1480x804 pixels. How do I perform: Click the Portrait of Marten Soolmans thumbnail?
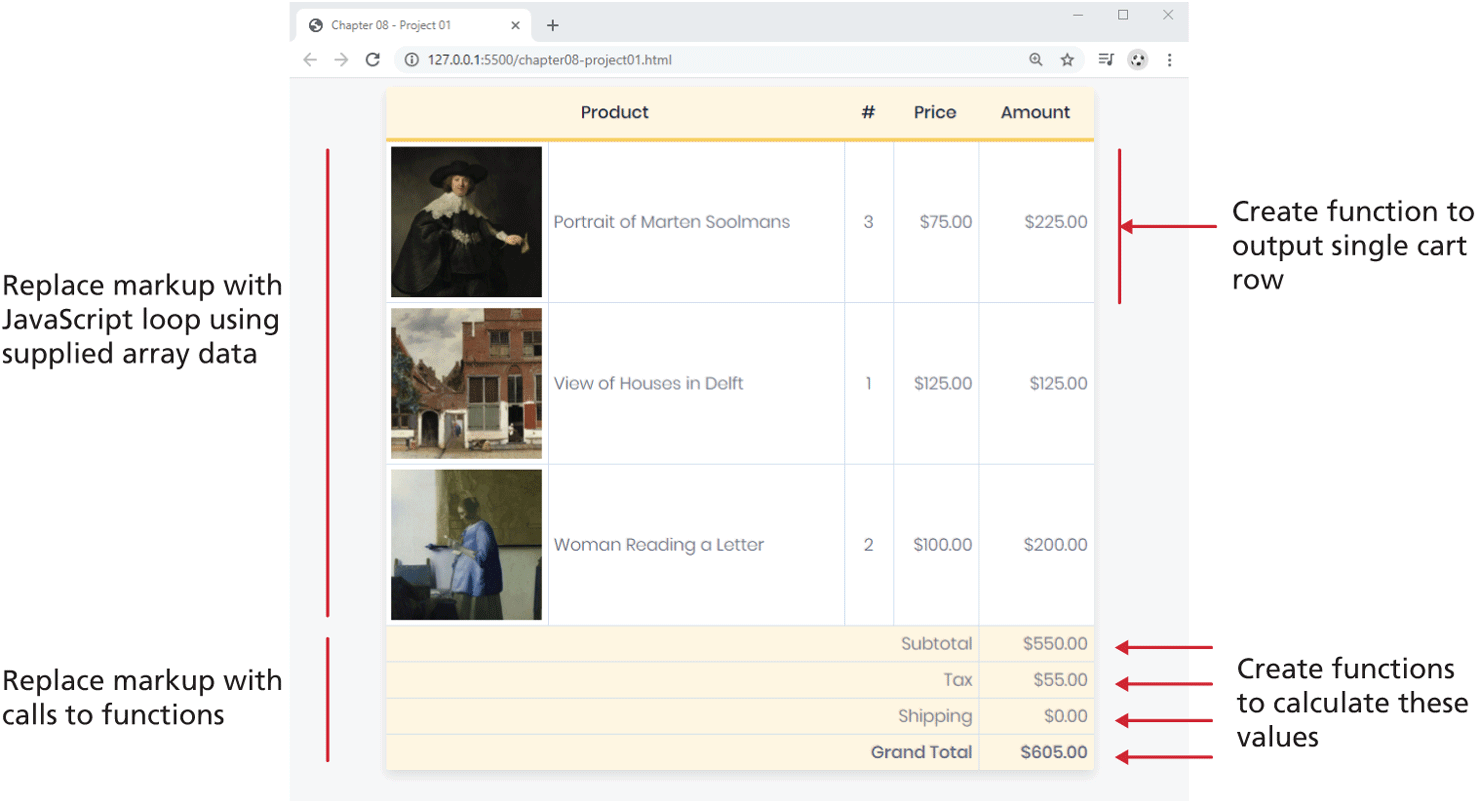point(467,222)
